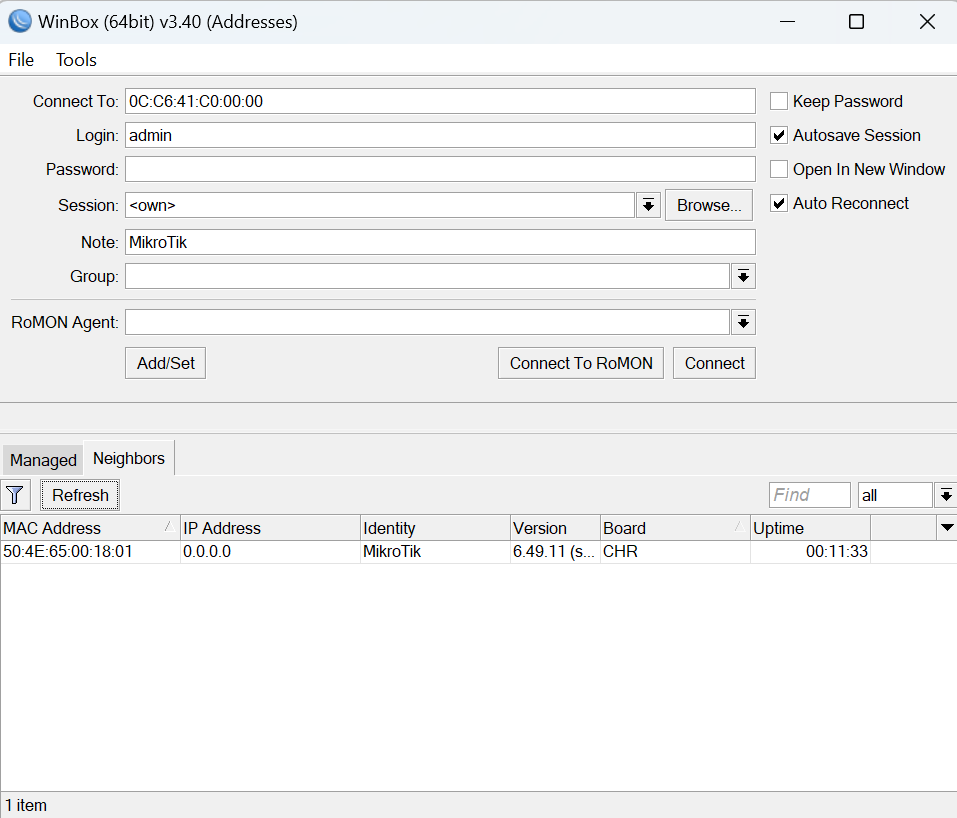Select MAC address 50:4E:65:00:18:01 cell

pyautogui.click(x=90, y=552)
